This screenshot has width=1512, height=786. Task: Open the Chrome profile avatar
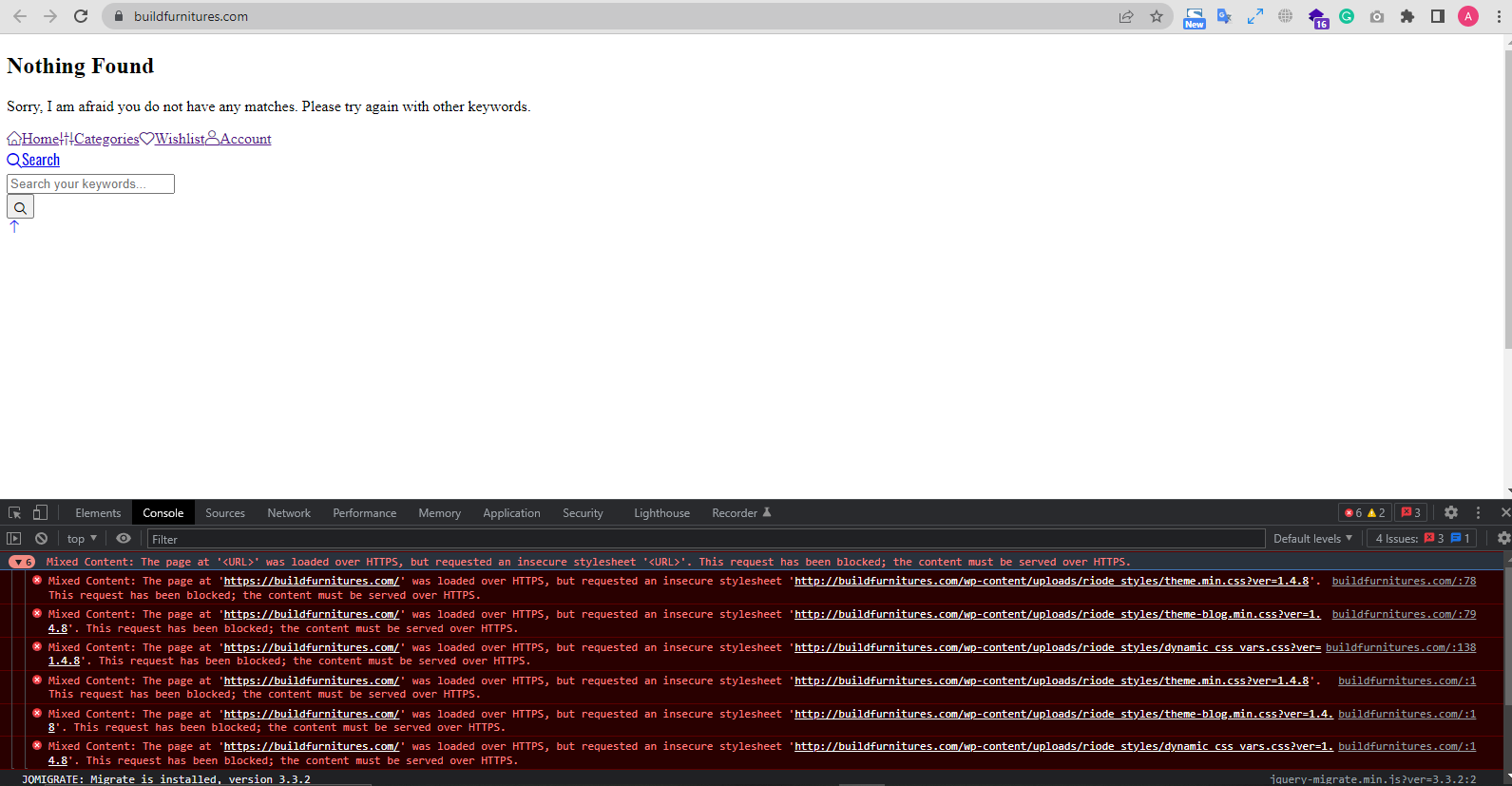click(x=1468, y=16)
